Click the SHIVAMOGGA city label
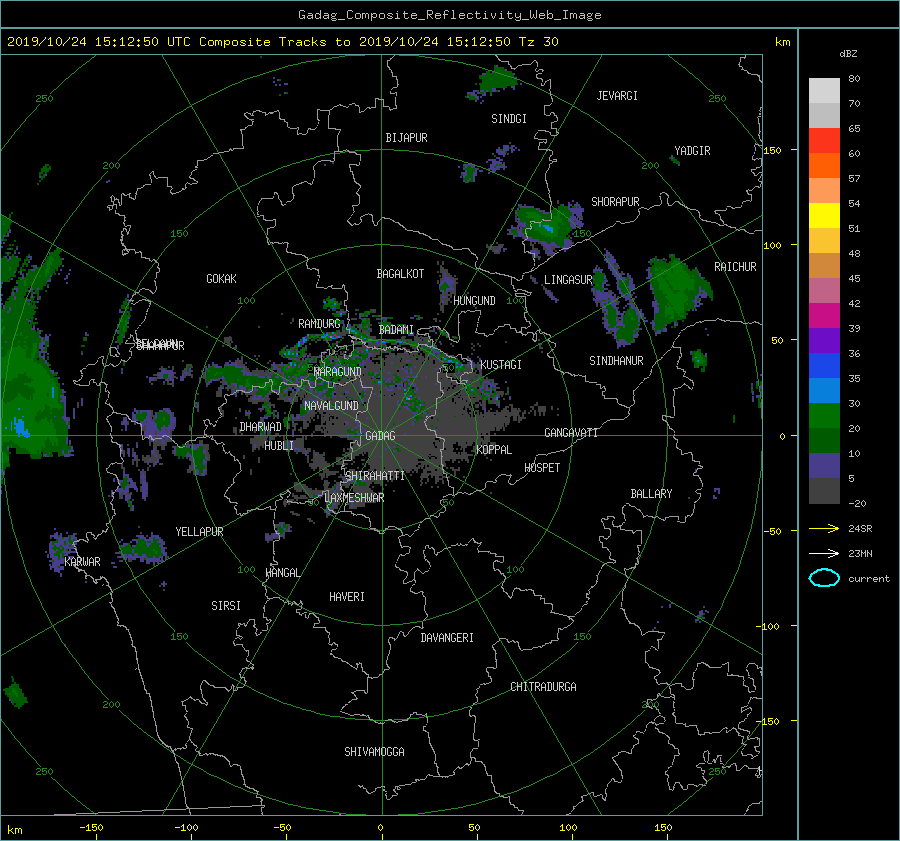 coord(374,751)
